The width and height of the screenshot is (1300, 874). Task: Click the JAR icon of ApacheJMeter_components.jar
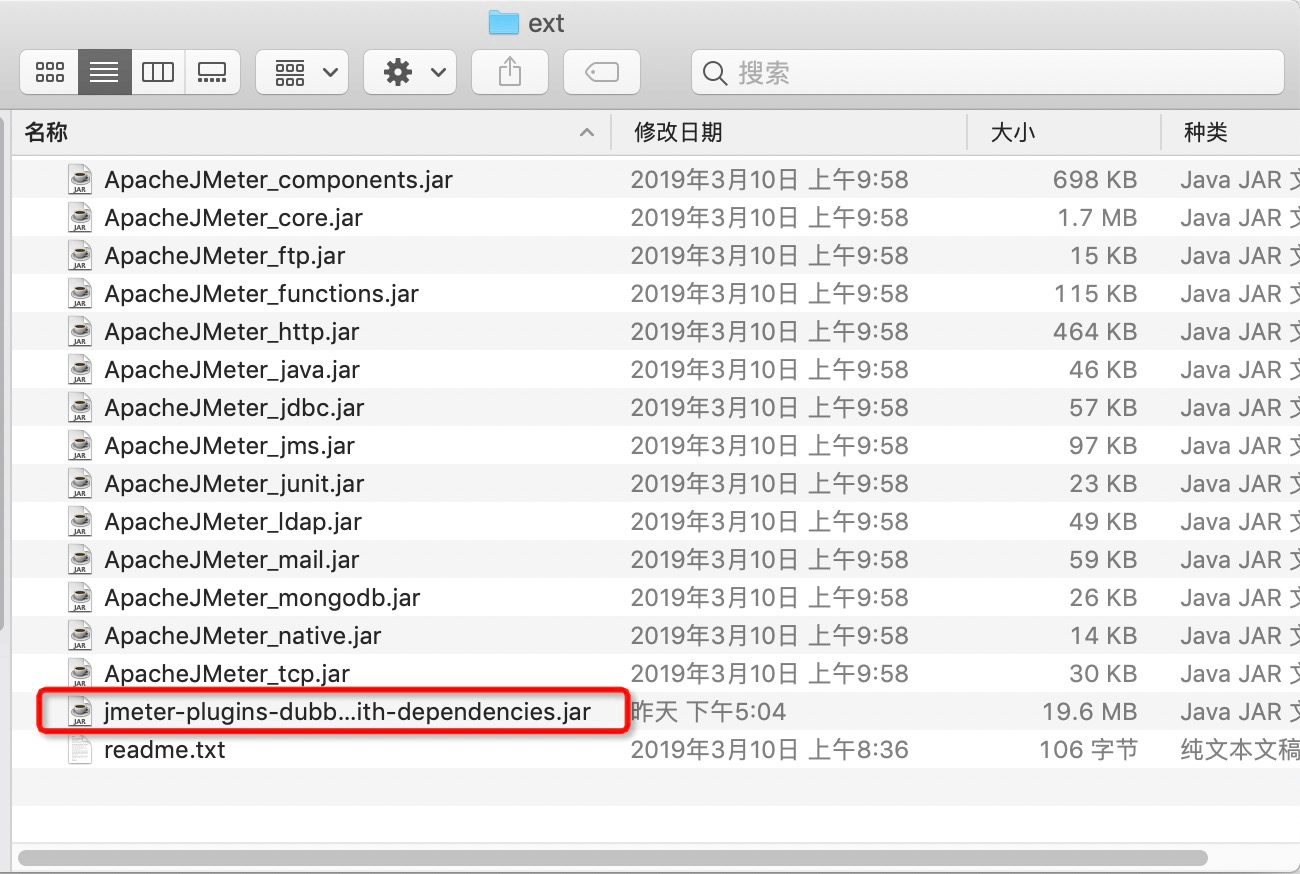pyautogui.click(x=80, y=180)
